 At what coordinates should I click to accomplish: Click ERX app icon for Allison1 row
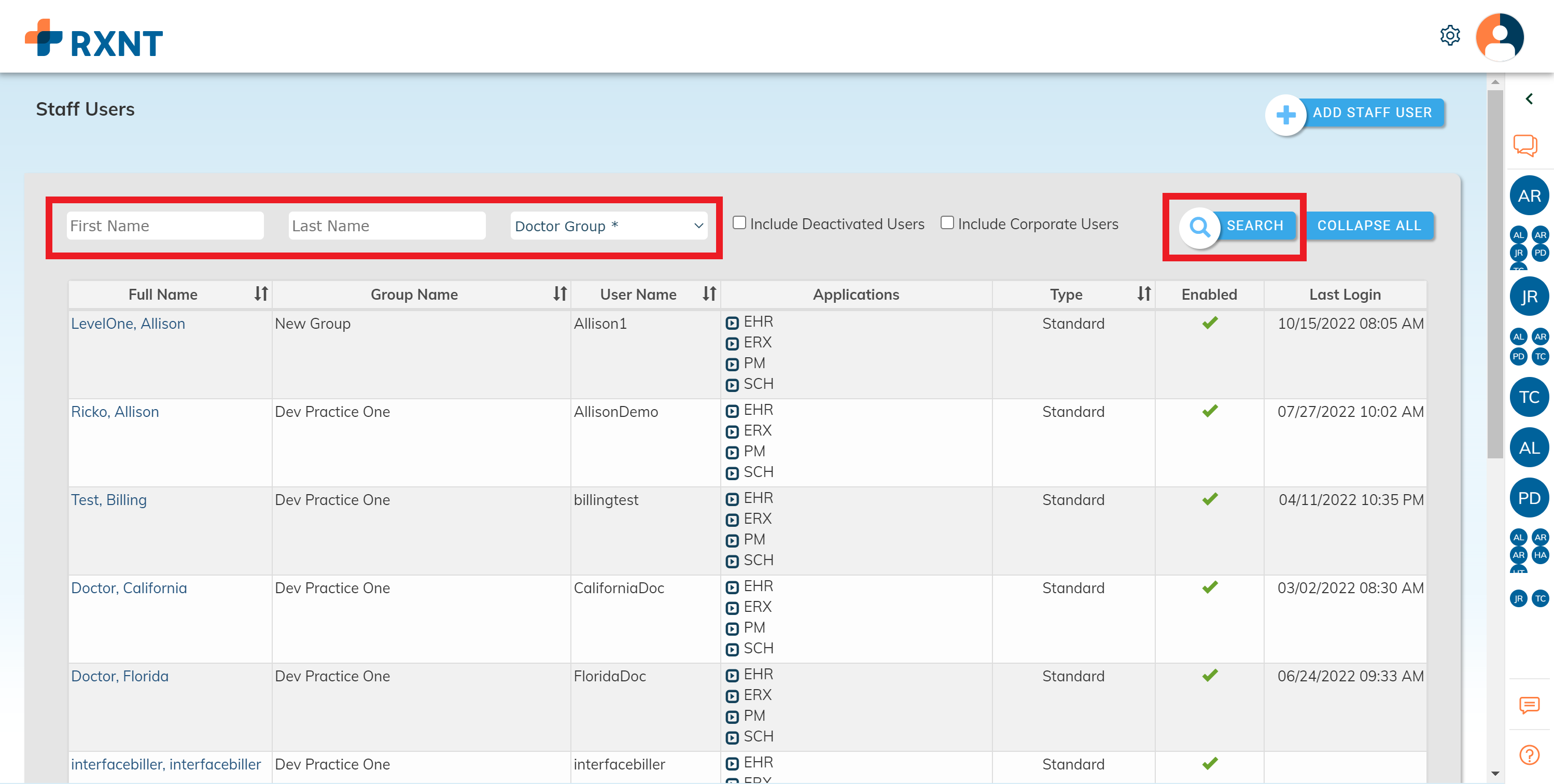point(732,344)
